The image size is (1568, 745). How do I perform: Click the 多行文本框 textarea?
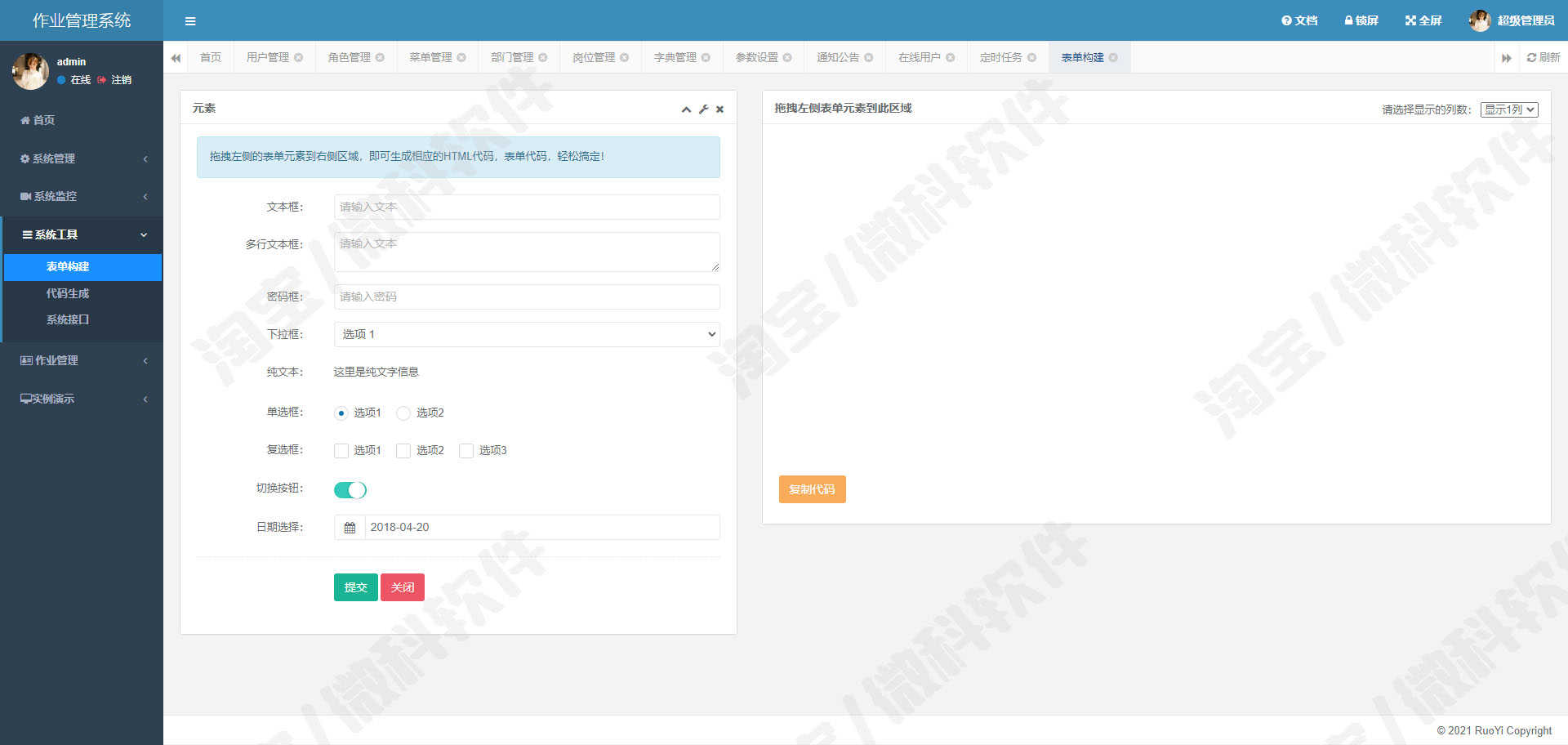coord(527,252)
